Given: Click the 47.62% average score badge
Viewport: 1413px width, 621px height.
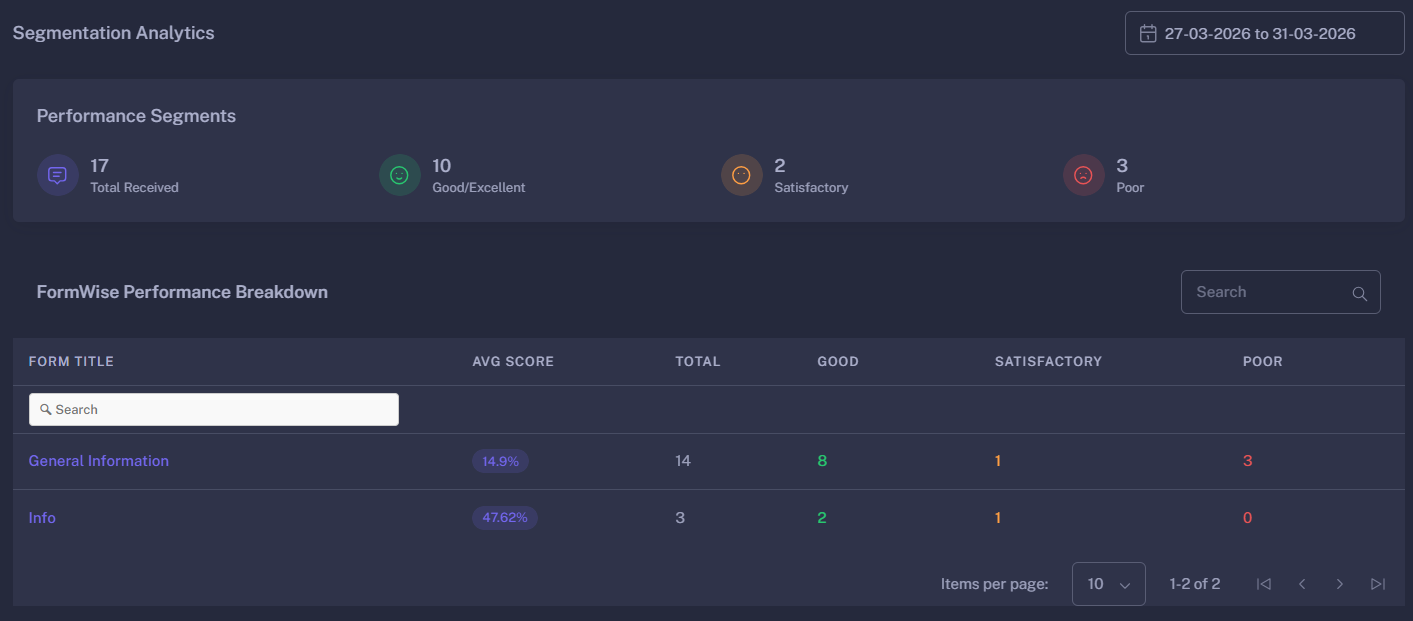Looking at the screenshot, I should [x=505, y=518].
